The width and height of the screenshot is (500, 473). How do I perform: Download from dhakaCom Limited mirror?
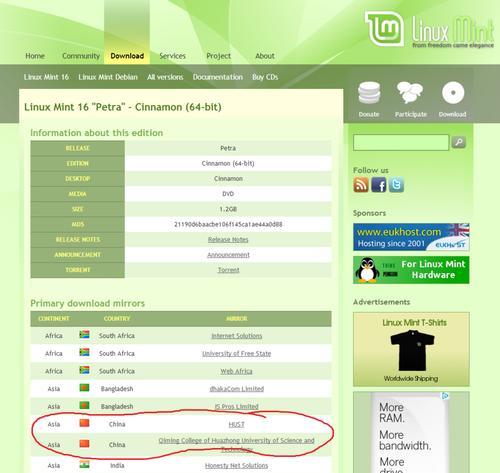(x=237, y=389)
